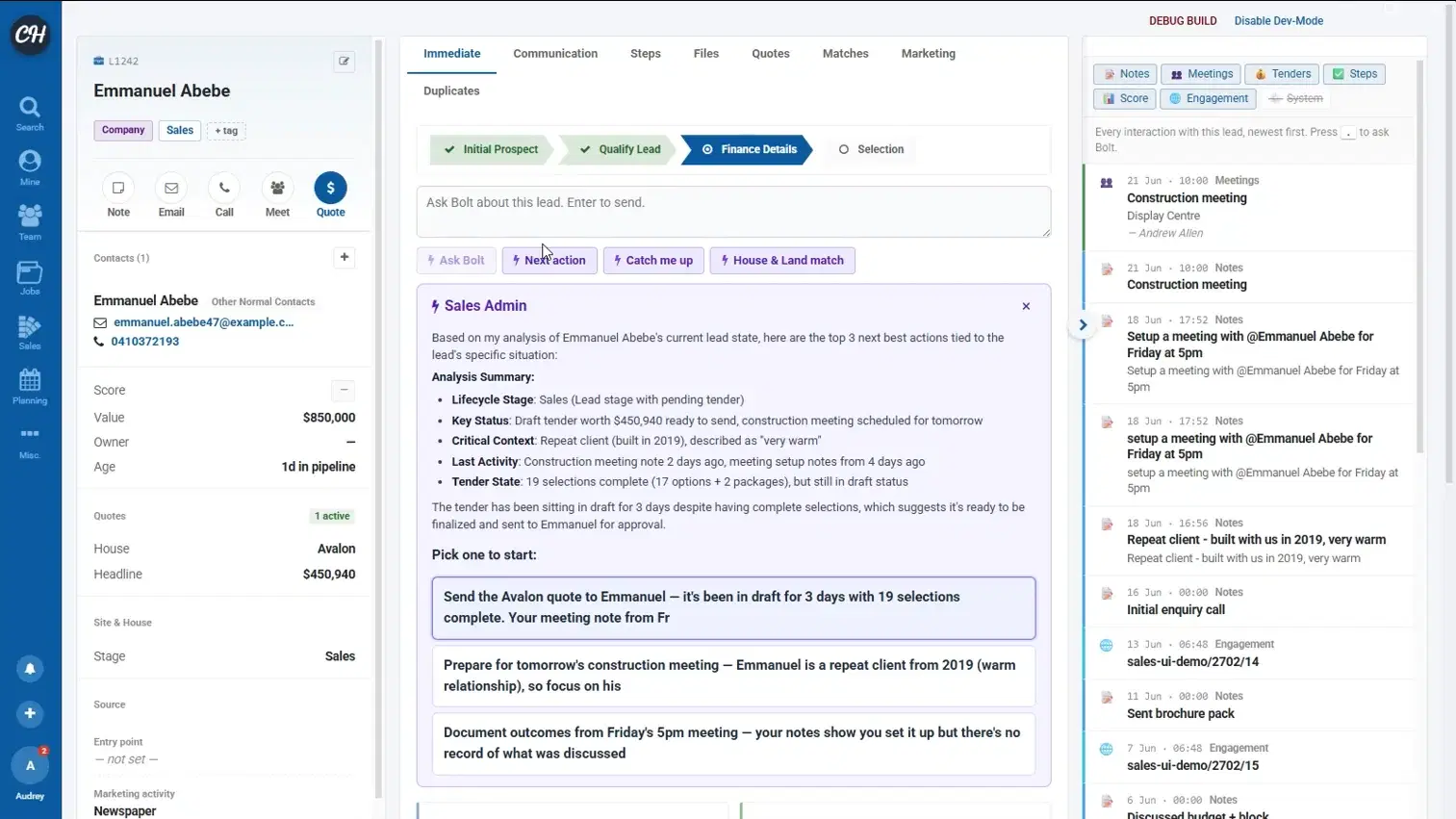Close the Sales Admin panel

tap(1026, 306)
